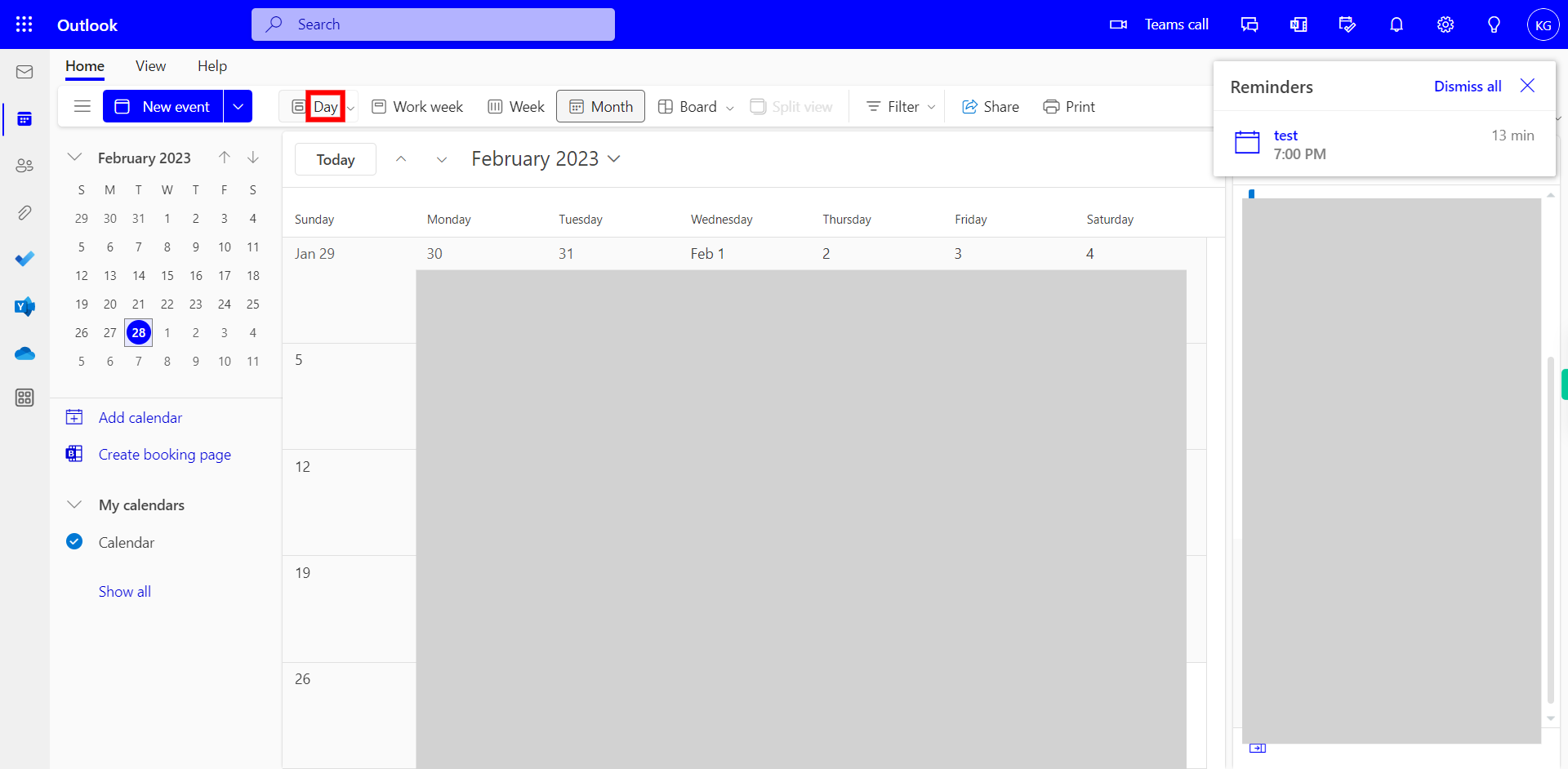Image resolution: width=1568 pixels, height=769 pixels.
Task: Open the Home tab
Action: click(85, 66)
